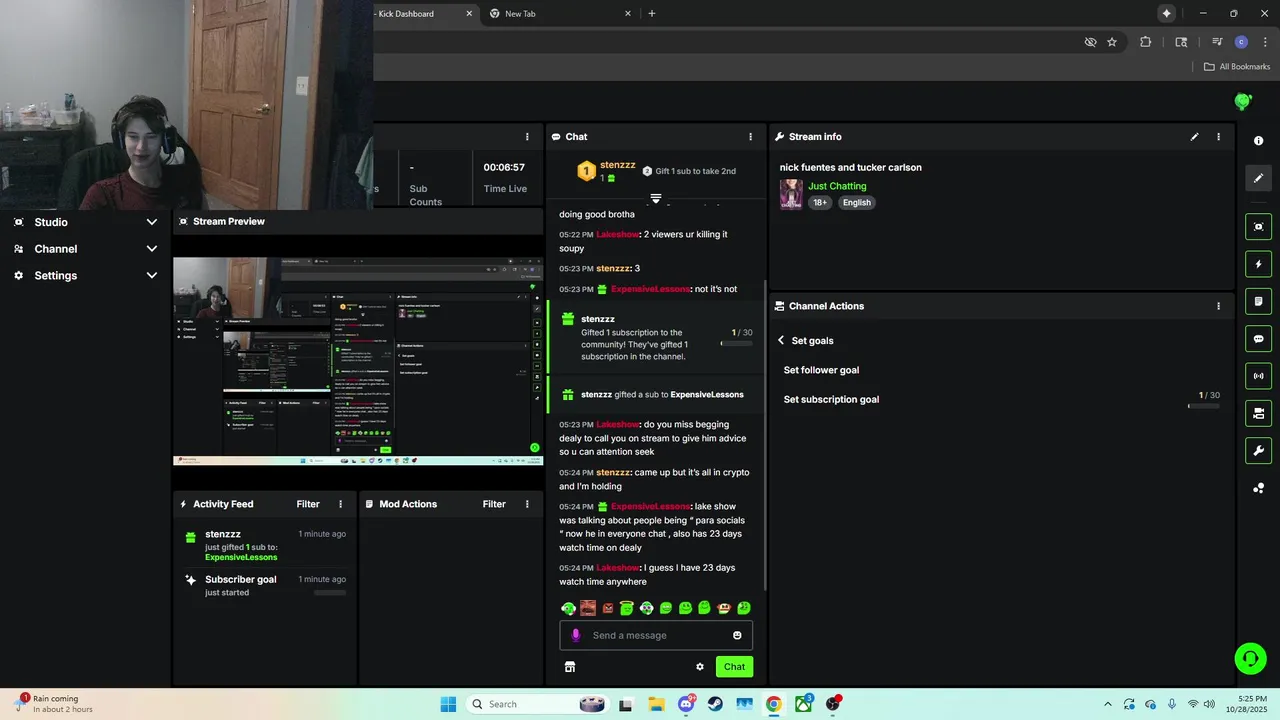Open chat settings gear icon

(700, 667)
